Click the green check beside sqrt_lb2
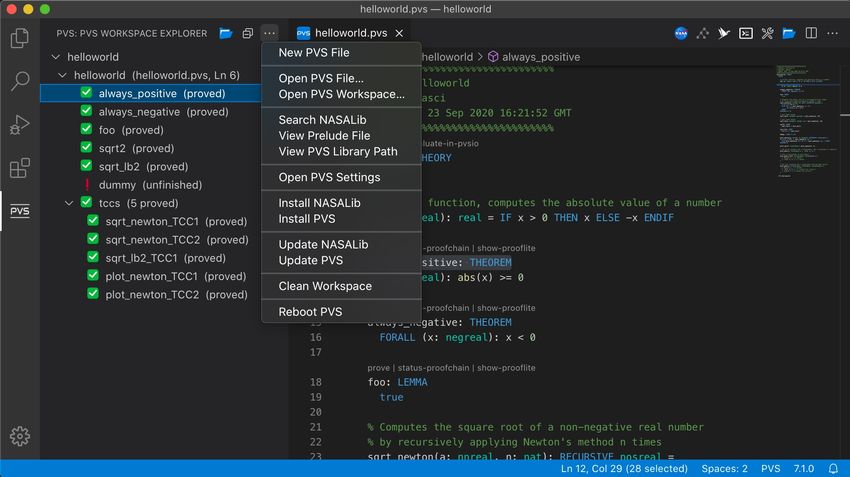Viewport: 850px width, 477px height. click(x=86, y=166)
